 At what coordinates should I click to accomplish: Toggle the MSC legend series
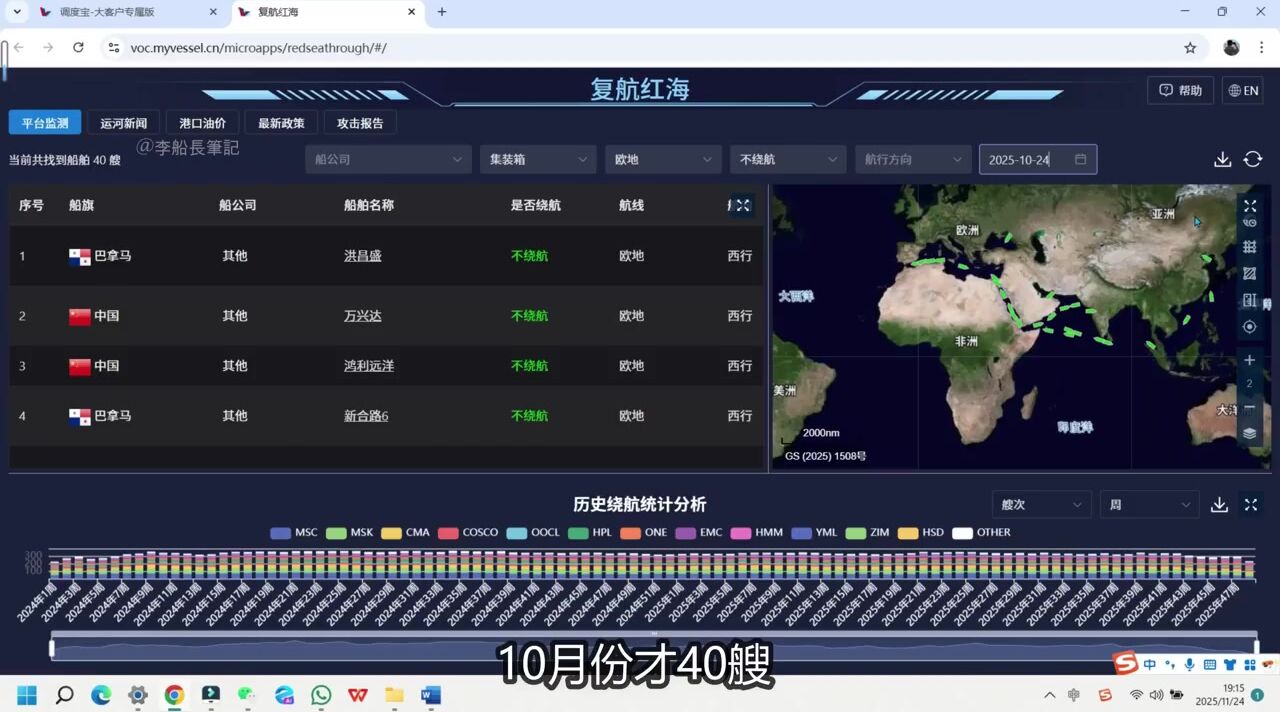(x=294, y=533)
